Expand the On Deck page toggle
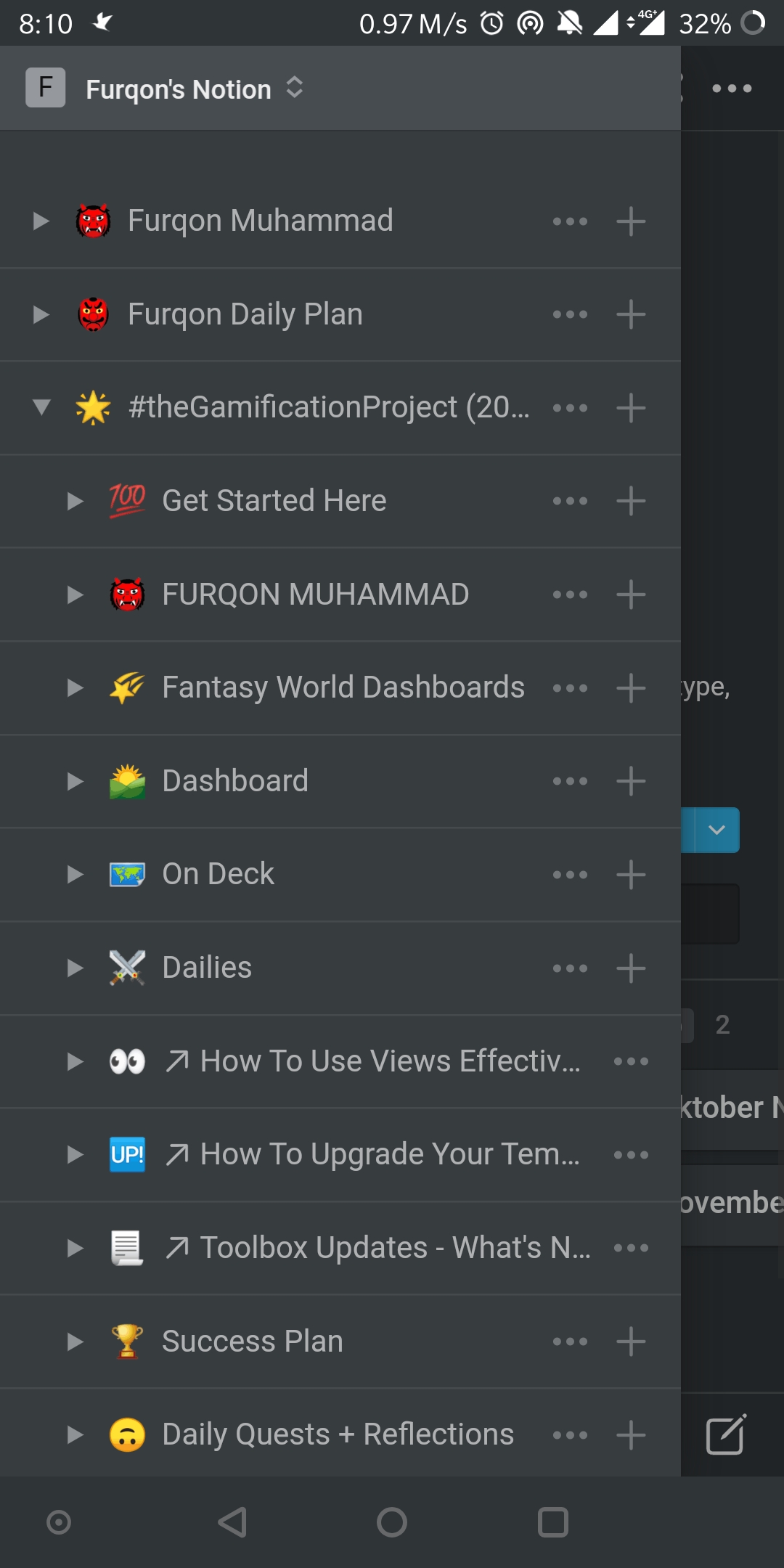 [75, 874]
